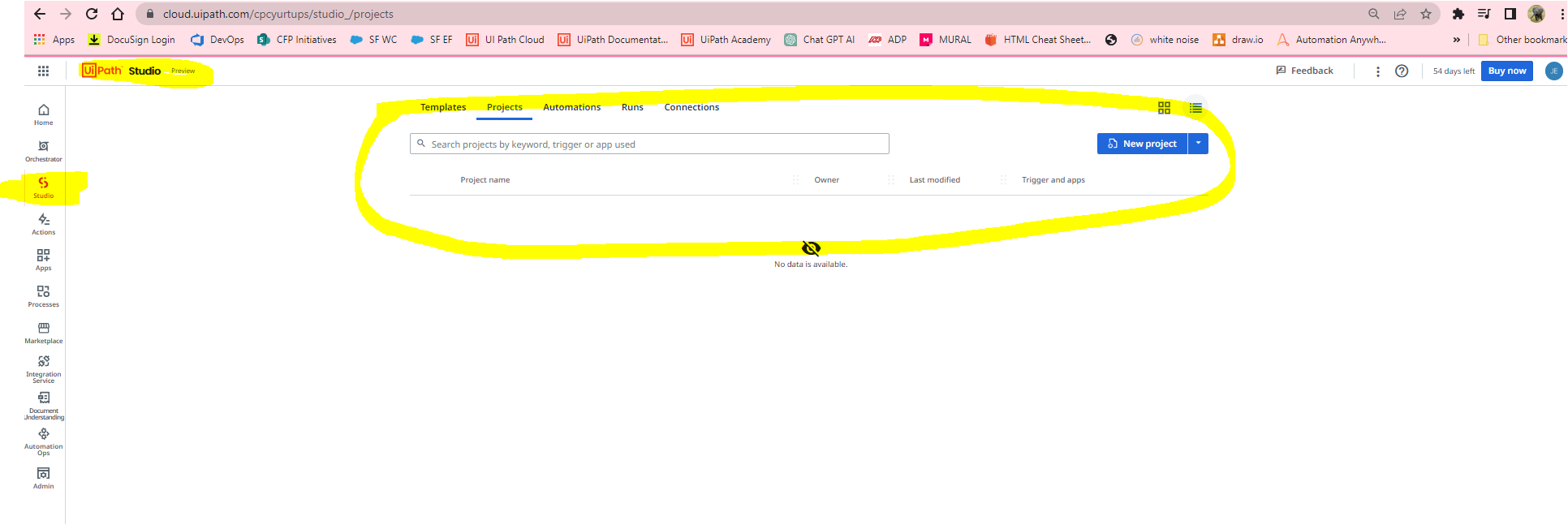This screenshot has width=1568, height=525.
Task: Open the browser zoom magnifier icon
Action: click(1373, 14)
